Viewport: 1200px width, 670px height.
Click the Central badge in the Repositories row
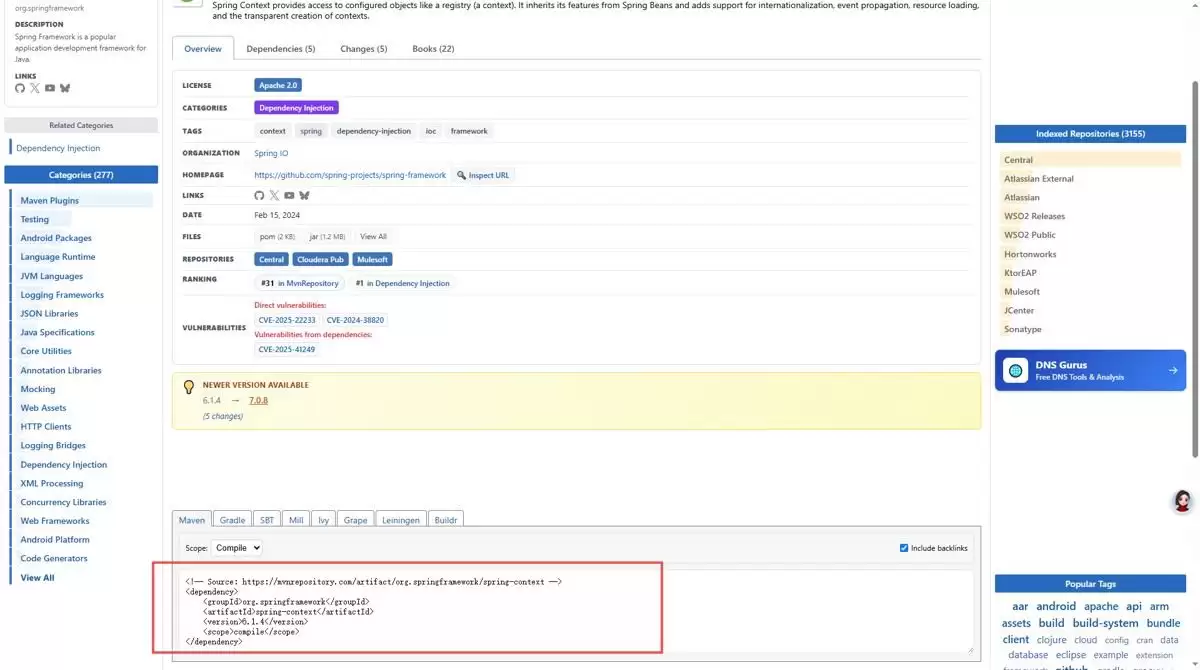(x=271, y=259)
